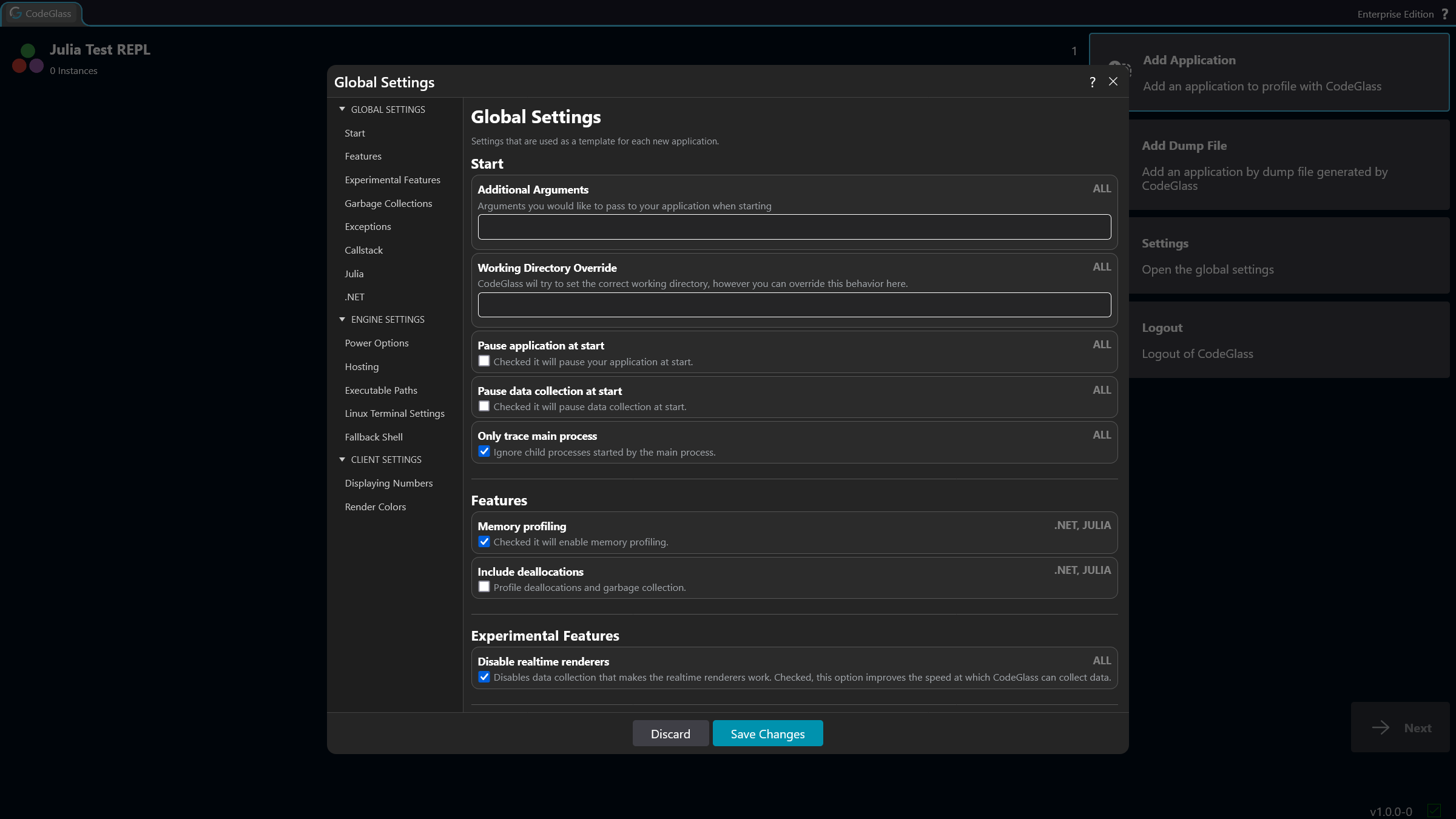Viewport: 1456px width, 819px height.
Task: Go to Start in the settings sidebar
Action: point(355,133)
